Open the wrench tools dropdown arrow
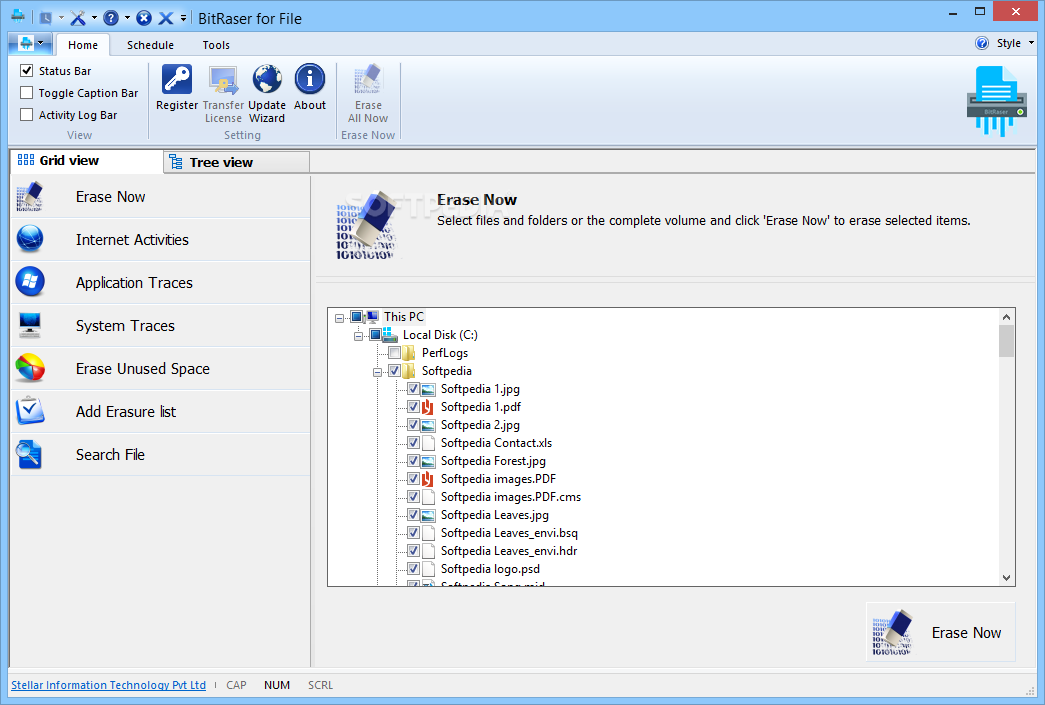Image resolution: width=1045 pixels, height=705 pixels. (94, 18)
